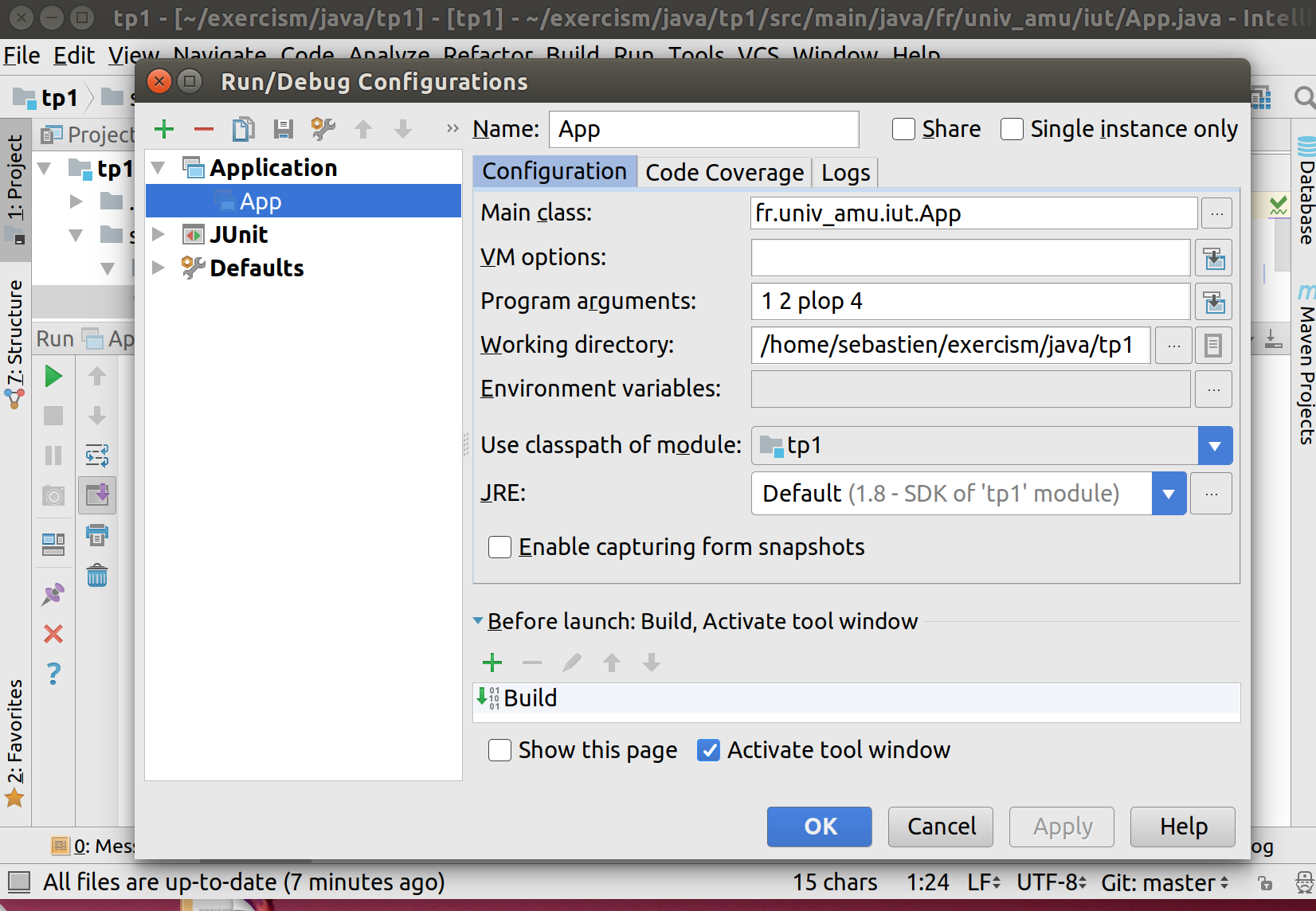Add a before-launch task with plus
The height and width of the screenshot is (911, 1316).
(492, 663)
